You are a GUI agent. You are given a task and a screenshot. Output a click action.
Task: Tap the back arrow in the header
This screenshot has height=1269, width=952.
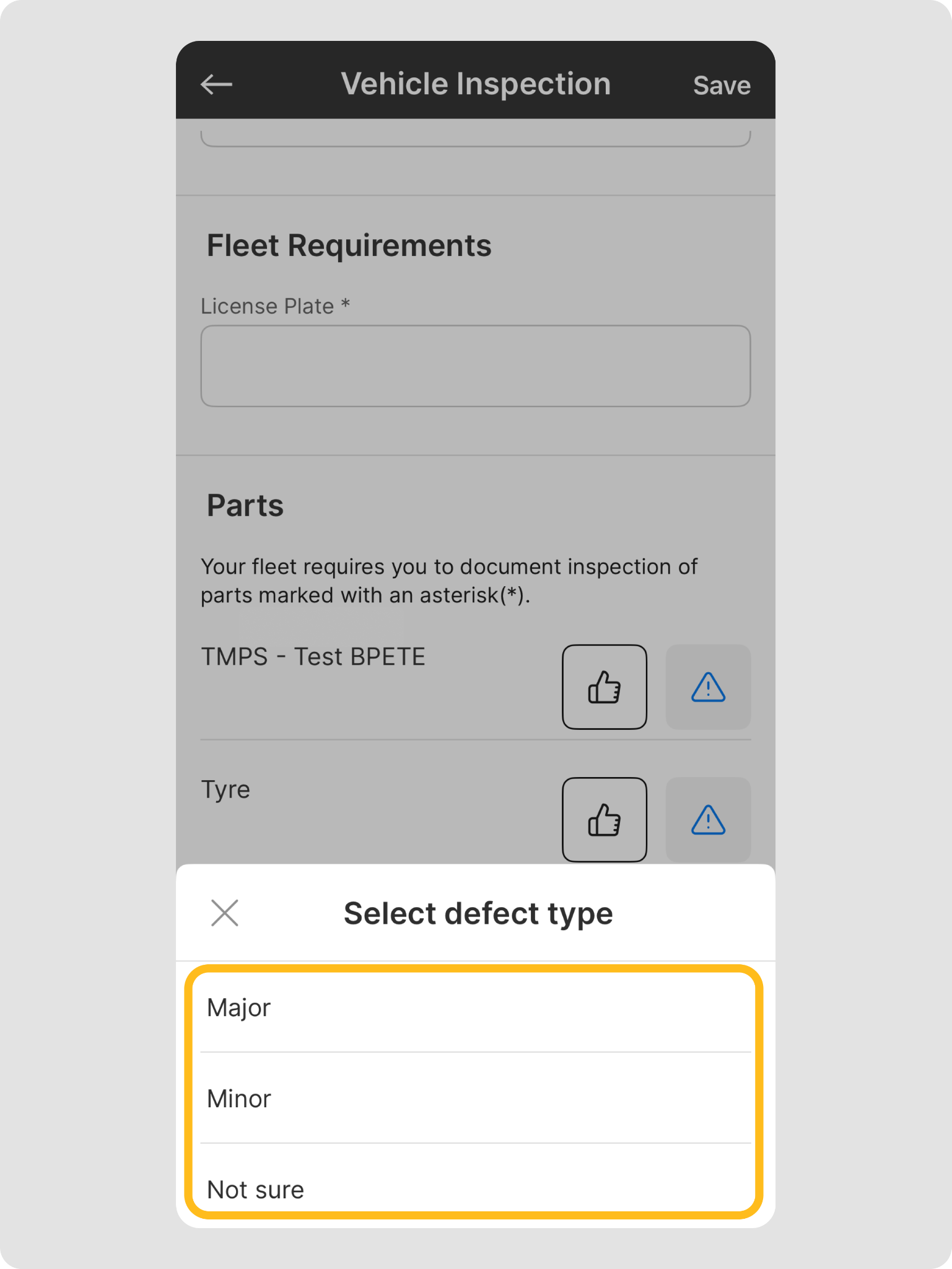point(217,84)
